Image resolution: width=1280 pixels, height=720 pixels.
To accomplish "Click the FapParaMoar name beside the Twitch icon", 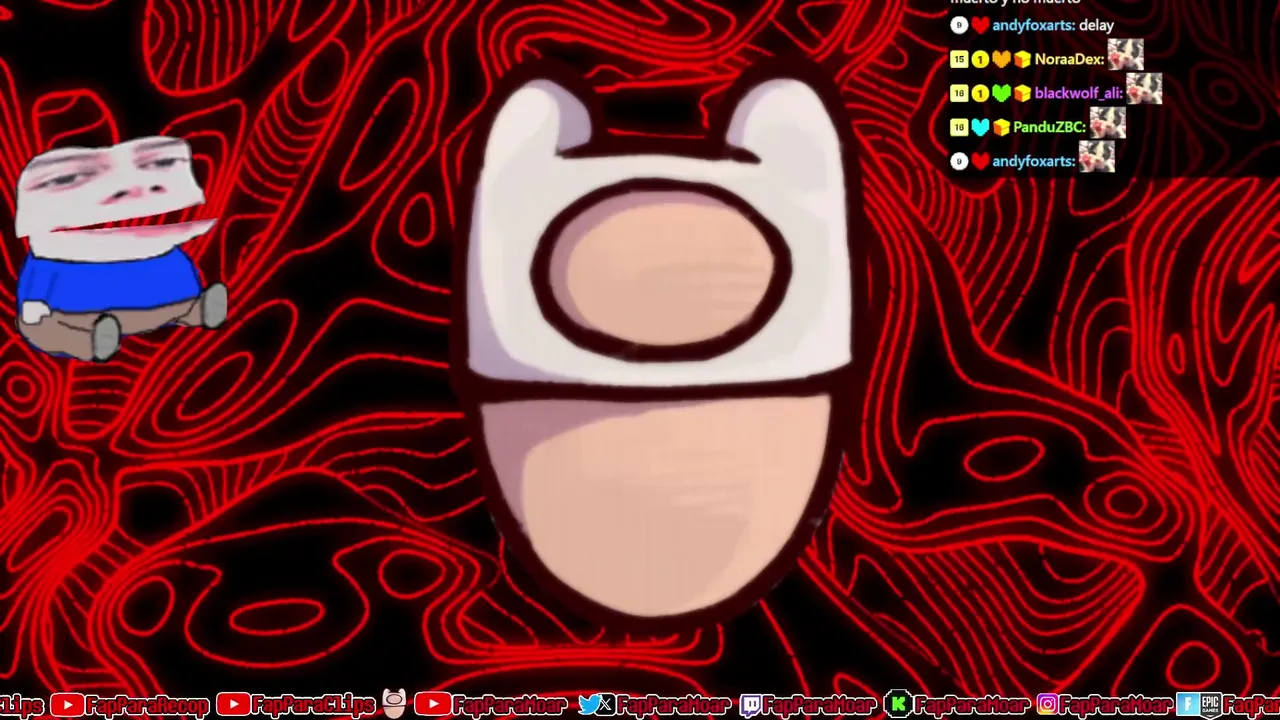I will (x=820, y=705).
